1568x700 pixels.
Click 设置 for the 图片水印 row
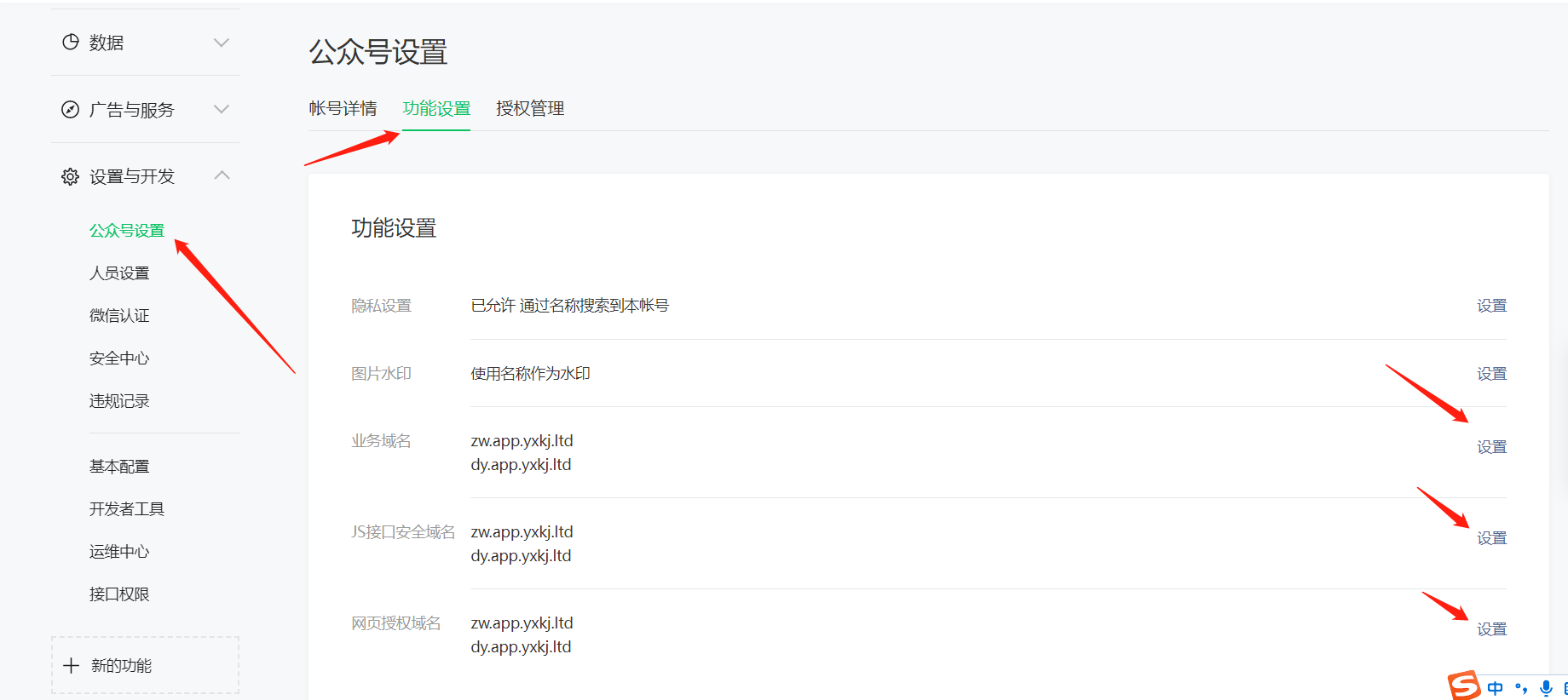(x=1491, y=373)
